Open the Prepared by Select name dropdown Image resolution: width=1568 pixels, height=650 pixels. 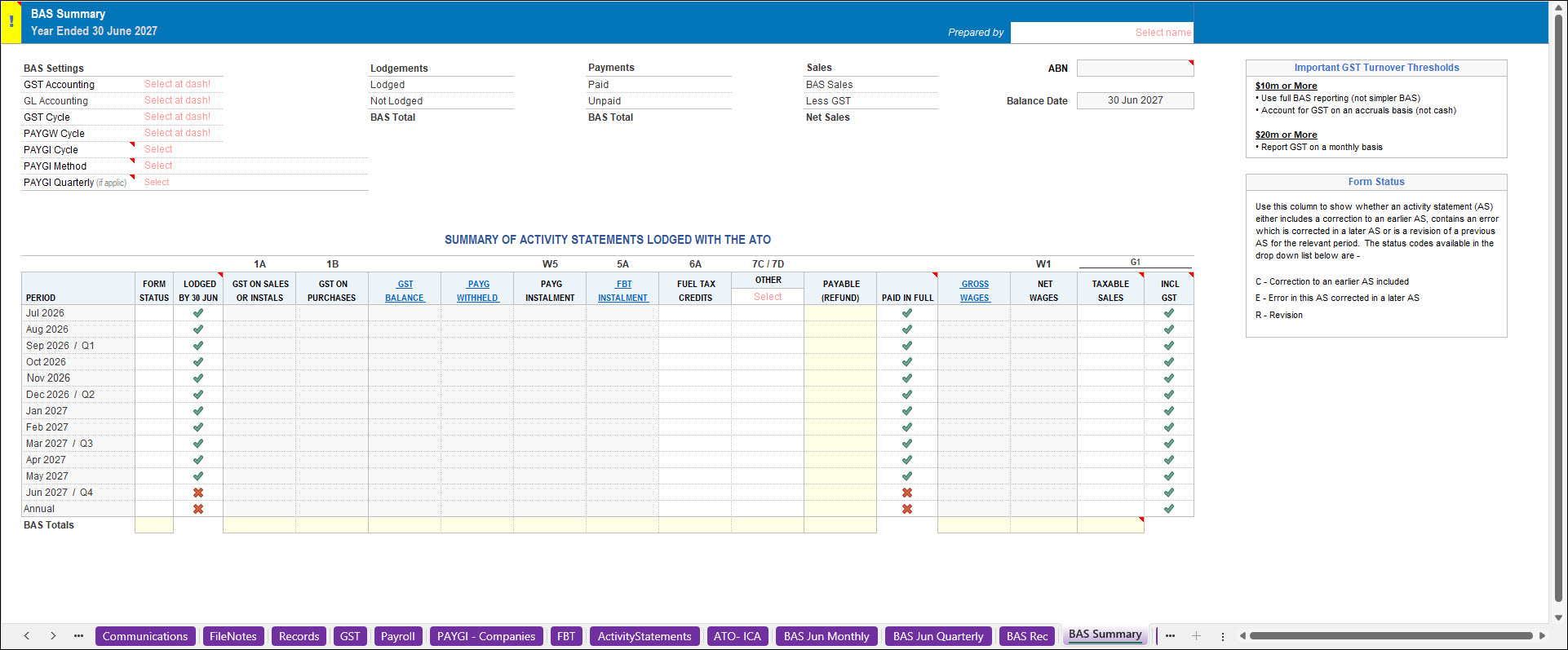(x=1102, y=33)
